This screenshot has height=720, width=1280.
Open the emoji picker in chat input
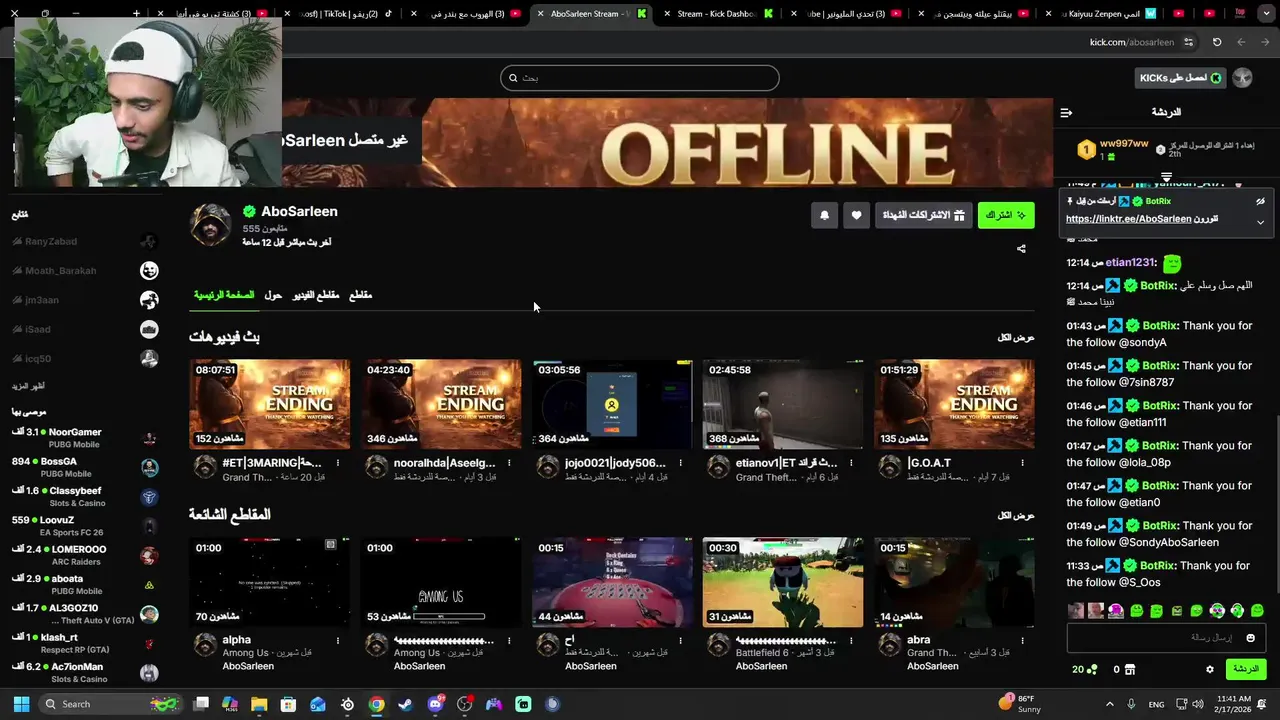pos(1250,638)
